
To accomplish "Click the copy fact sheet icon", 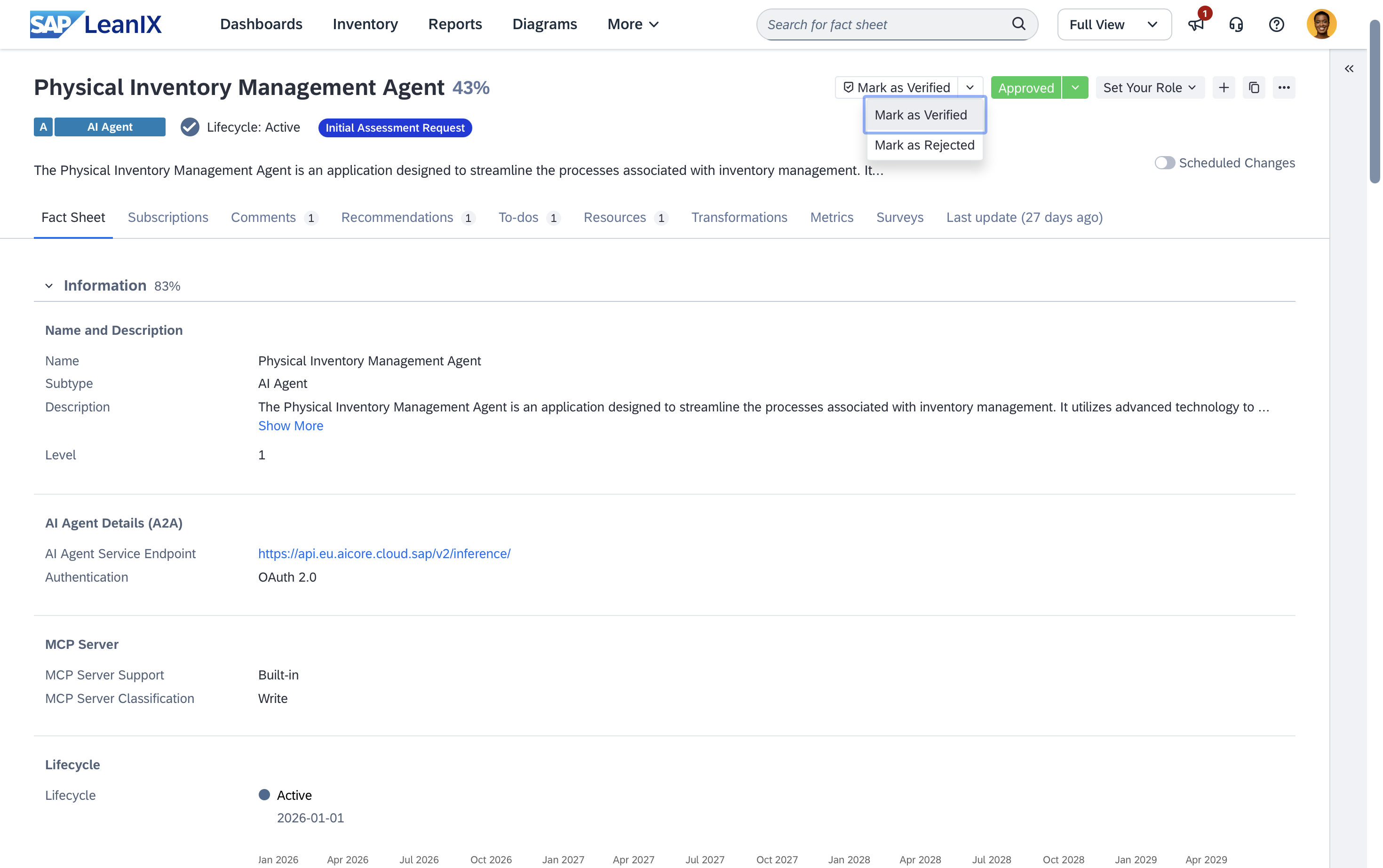I will click(x=1254, y=87).
